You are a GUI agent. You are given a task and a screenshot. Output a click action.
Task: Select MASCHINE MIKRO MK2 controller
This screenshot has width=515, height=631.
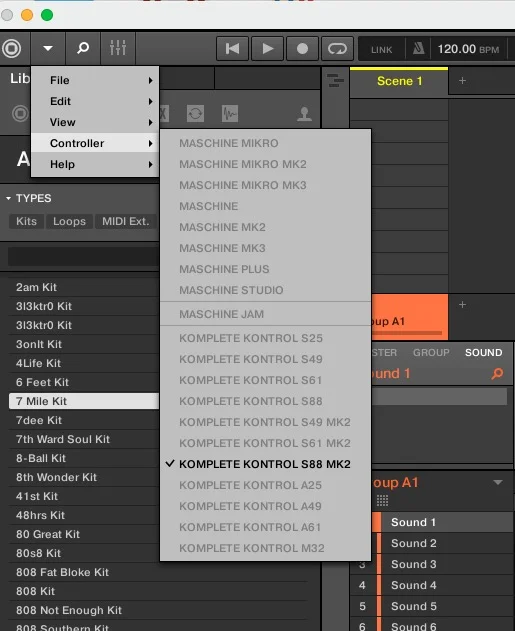[266, 164]
